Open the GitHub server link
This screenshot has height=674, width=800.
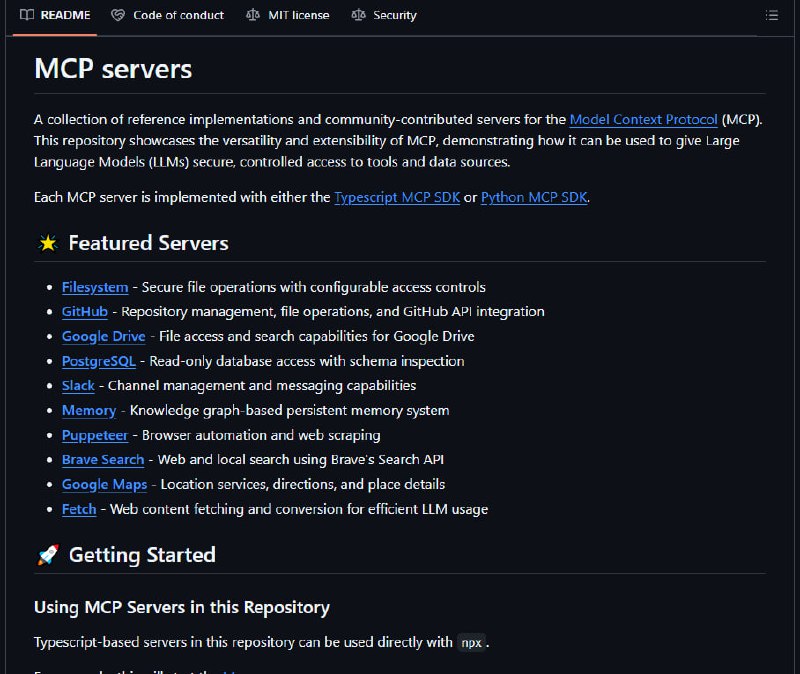[85, 312]
